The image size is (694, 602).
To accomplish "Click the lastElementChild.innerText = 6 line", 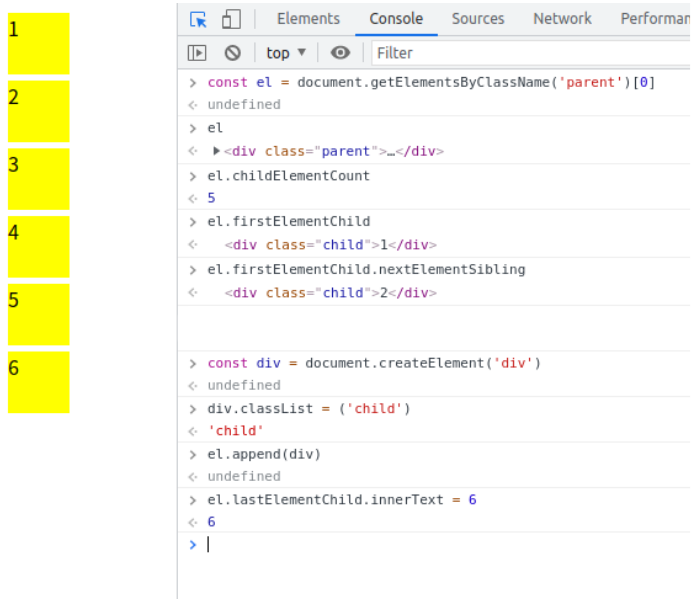I will (x=342, y=500).
